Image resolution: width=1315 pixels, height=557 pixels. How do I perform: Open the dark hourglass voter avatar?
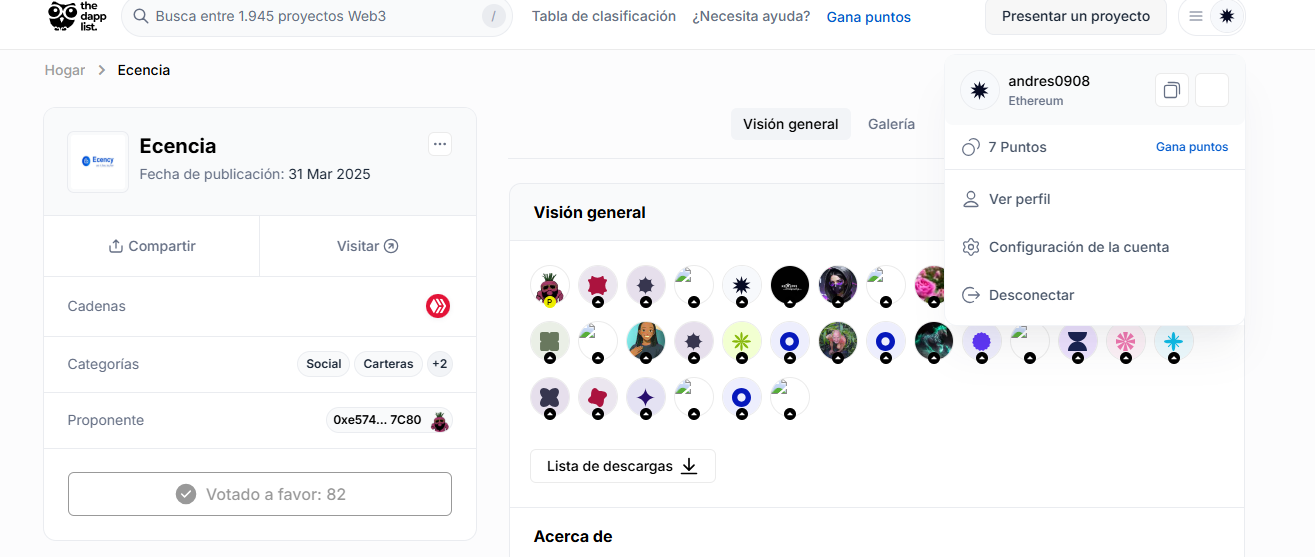1078,343
